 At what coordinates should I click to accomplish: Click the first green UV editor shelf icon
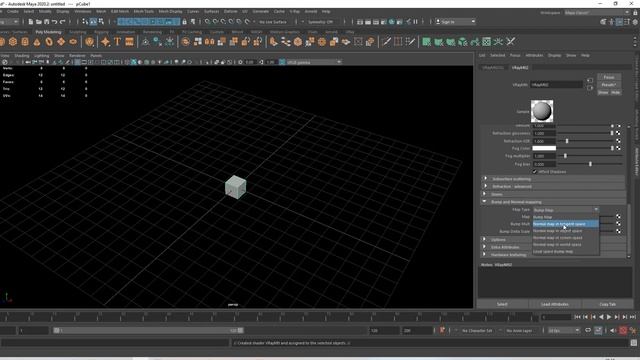[427, 42]
